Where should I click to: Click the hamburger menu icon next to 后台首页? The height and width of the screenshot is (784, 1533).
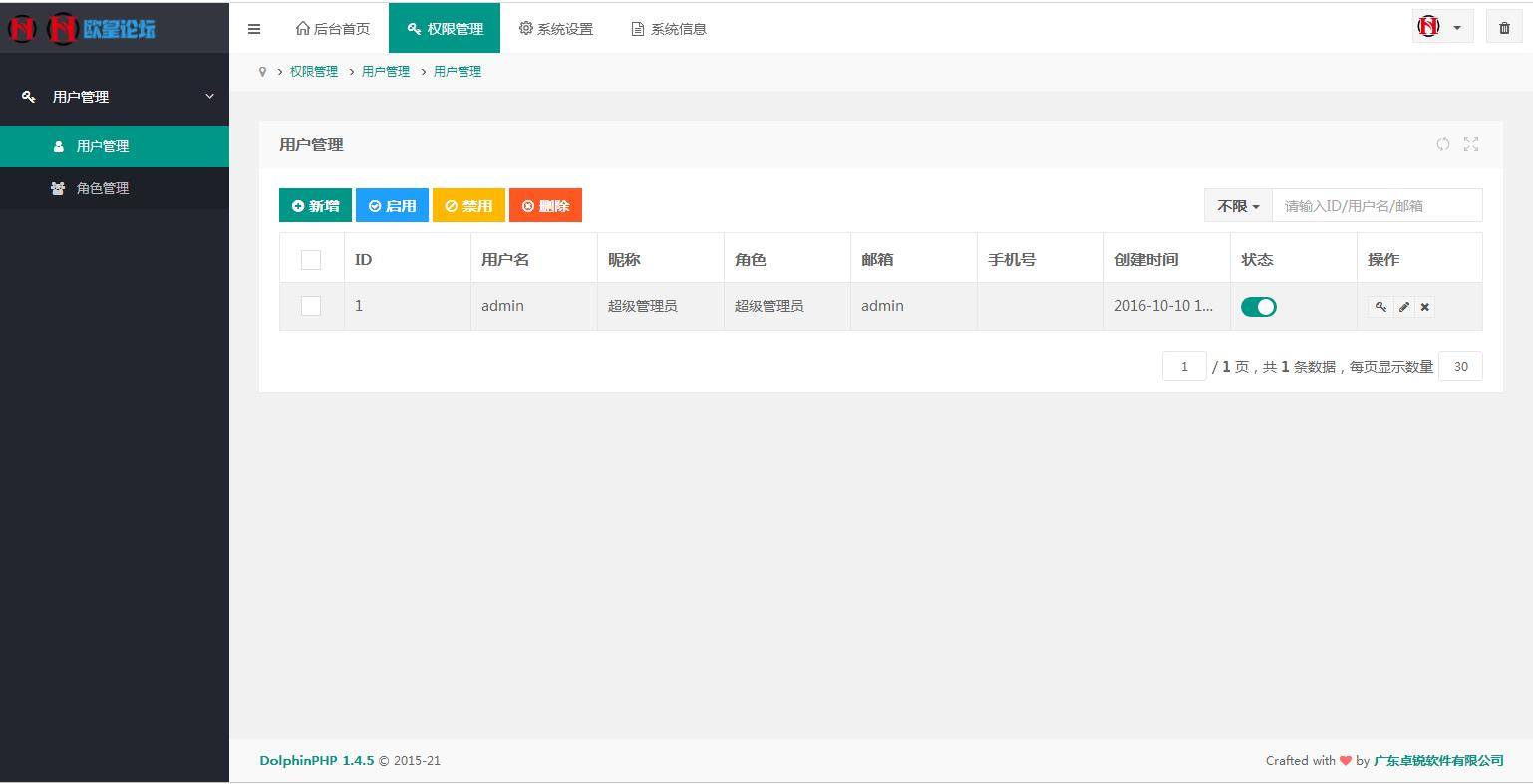(x=254, y=28)
